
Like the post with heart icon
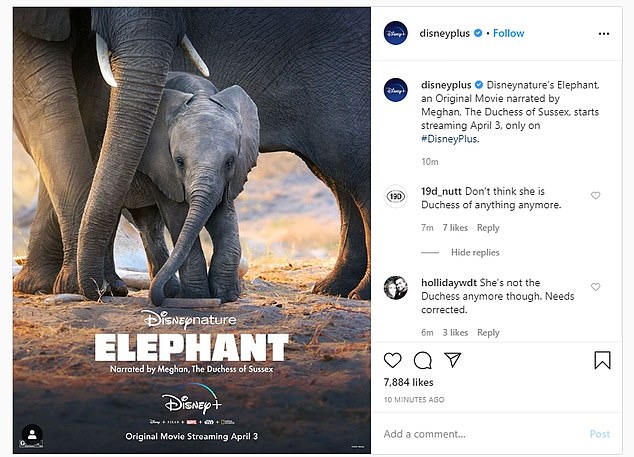click(x=393, y=360)
